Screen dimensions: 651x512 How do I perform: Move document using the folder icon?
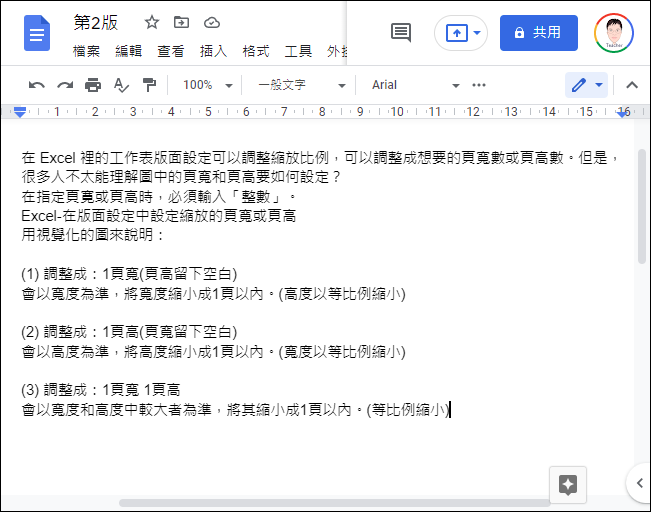[181, 22]
